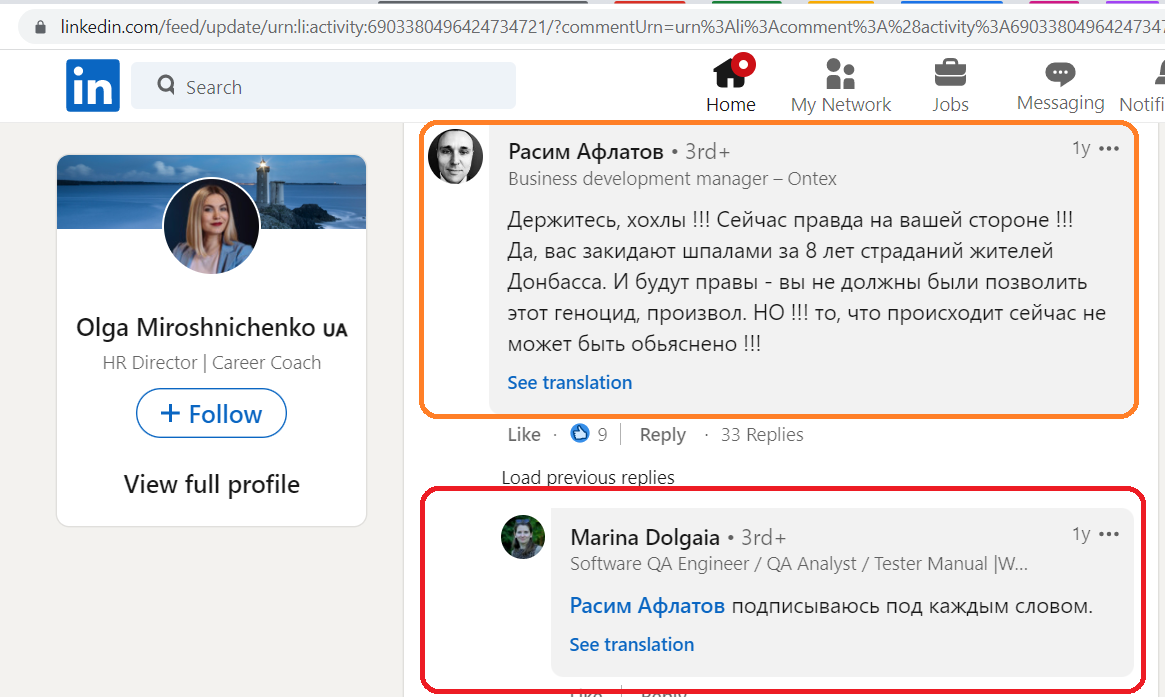Click the thumbs-up reaction icon showing 9
Screen dimensions: 1165x697
[x=580, y=433]
